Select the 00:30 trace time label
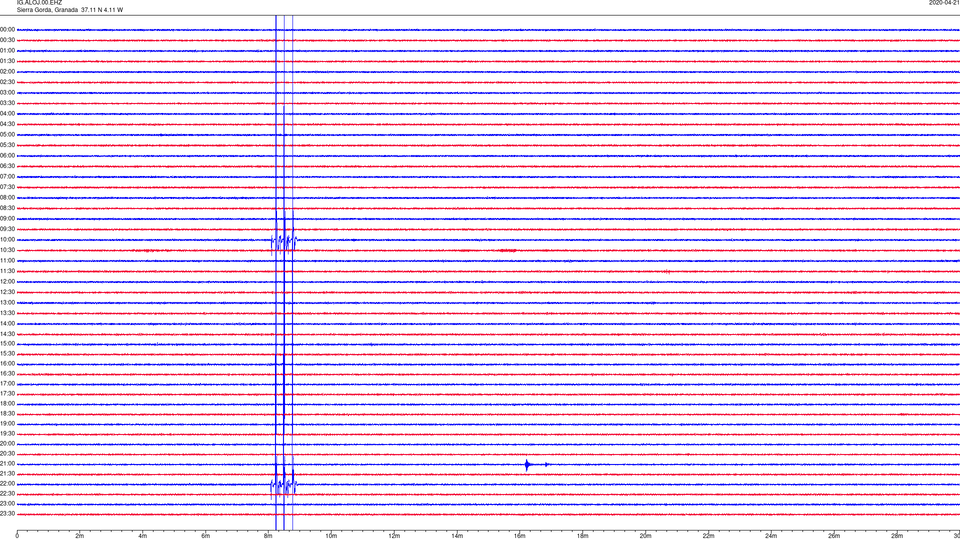Screen dimensions: 960x540 tap(7, 40)
